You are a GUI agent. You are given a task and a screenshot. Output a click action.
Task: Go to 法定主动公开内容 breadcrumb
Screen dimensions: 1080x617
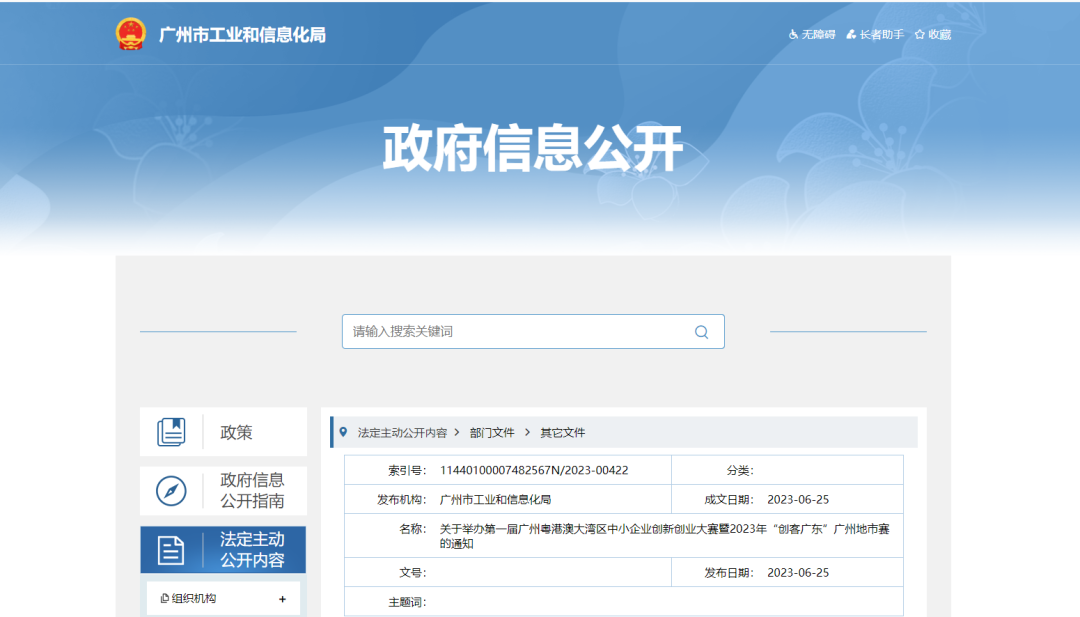[x=402, y=432]
